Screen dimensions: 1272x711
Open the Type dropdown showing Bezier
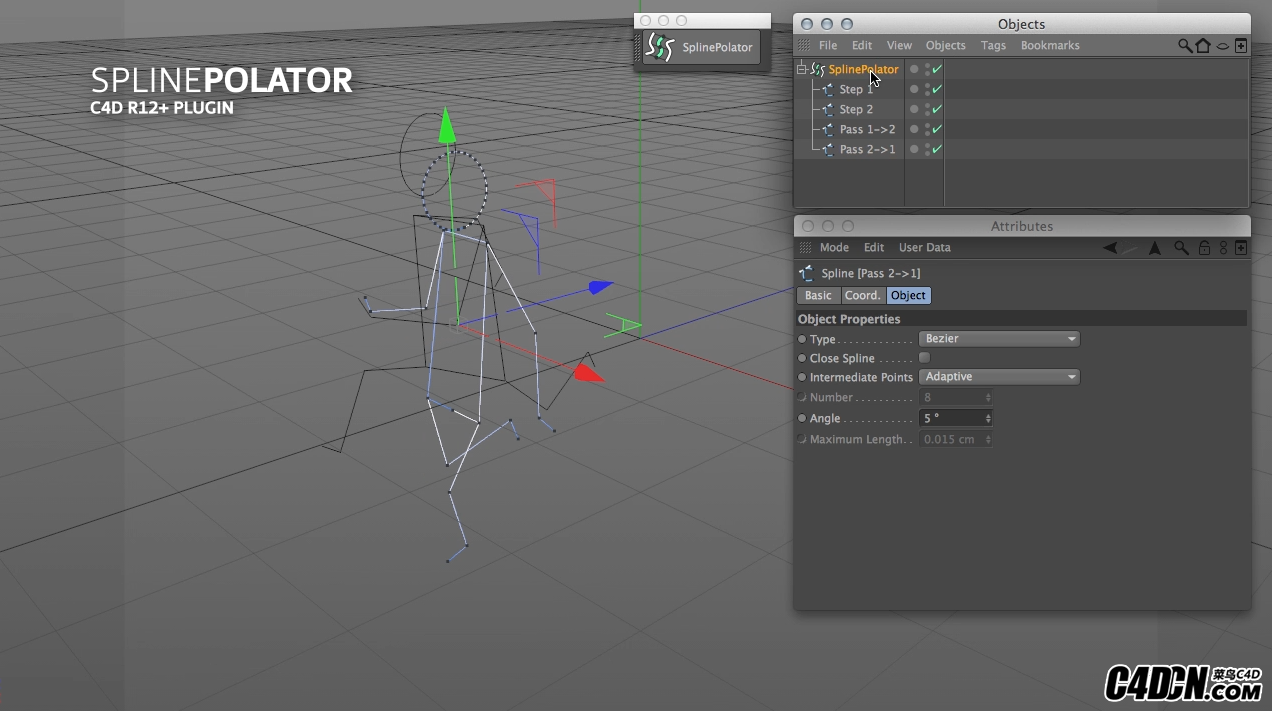click(x=999, y=339)
